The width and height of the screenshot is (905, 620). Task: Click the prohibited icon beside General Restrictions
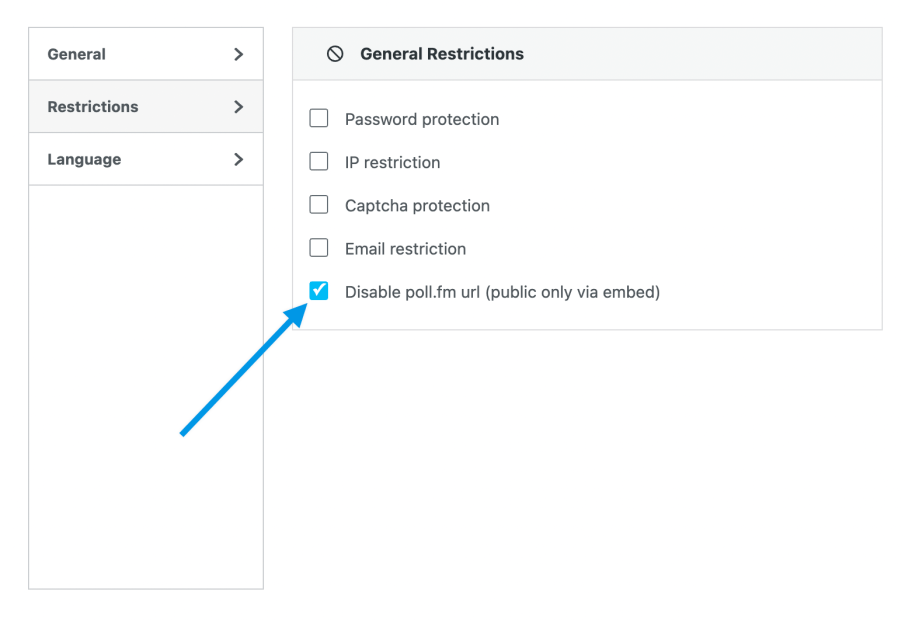(335, 54)
